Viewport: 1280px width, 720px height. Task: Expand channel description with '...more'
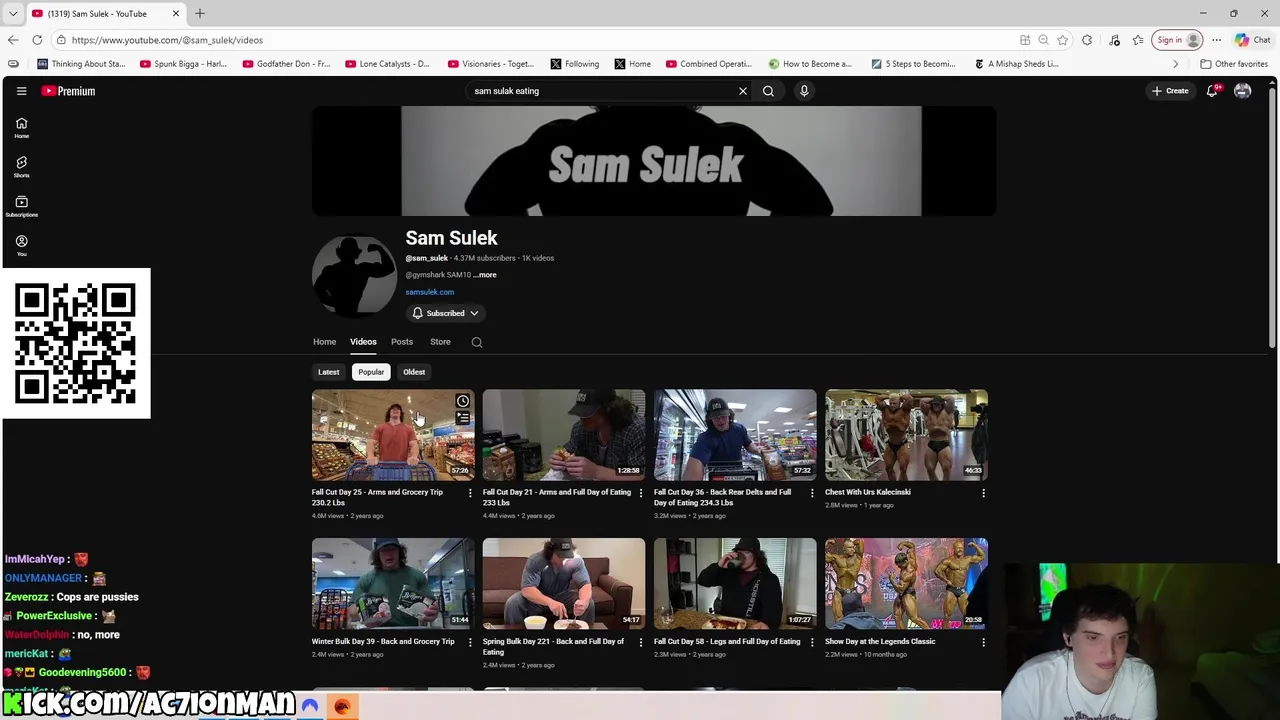[x=485, y=275]
